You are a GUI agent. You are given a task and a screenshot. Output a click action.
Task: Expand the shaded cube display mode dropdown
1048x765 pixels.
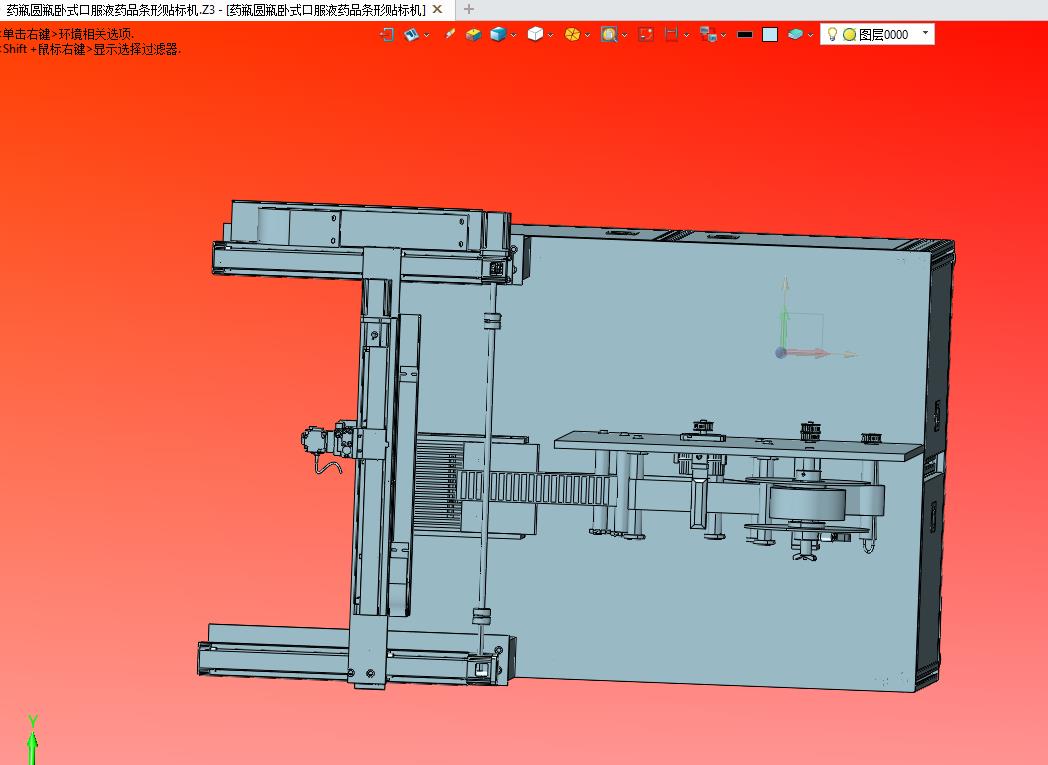pos(513,35)
